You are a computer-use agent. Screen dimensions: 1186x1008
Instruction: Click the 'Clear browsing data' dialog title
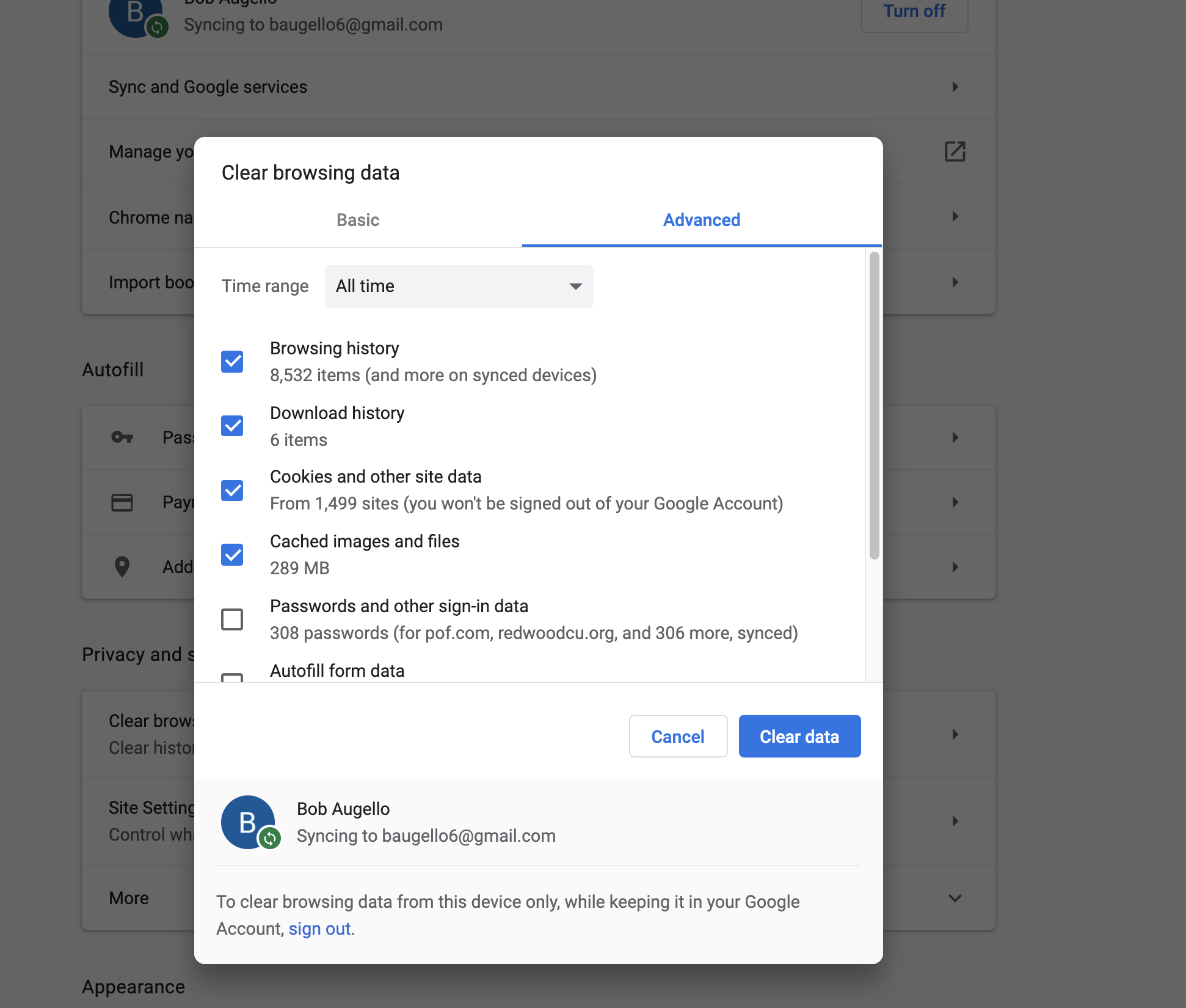[311, 173]
